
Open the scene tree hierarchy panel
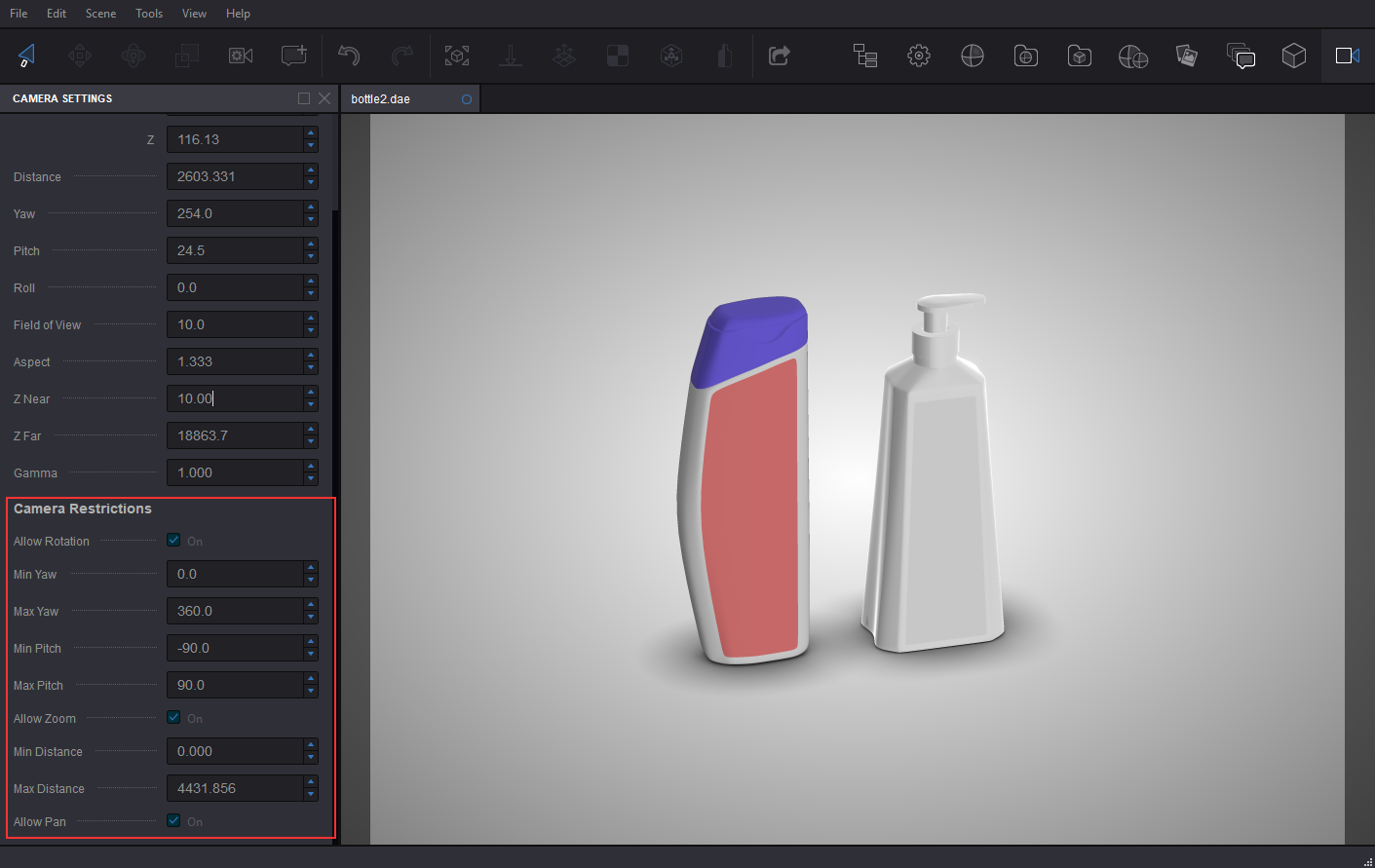tap(865, 56)
